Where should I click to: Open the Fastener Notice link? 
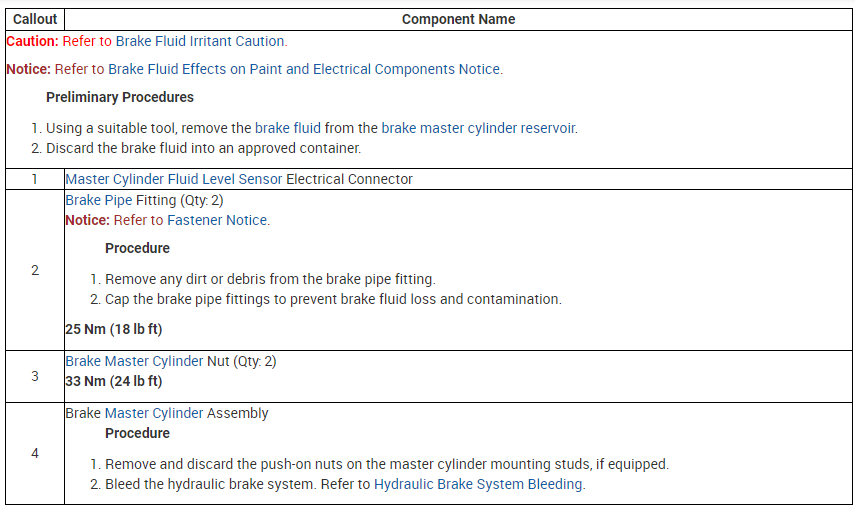click(217, 220)
